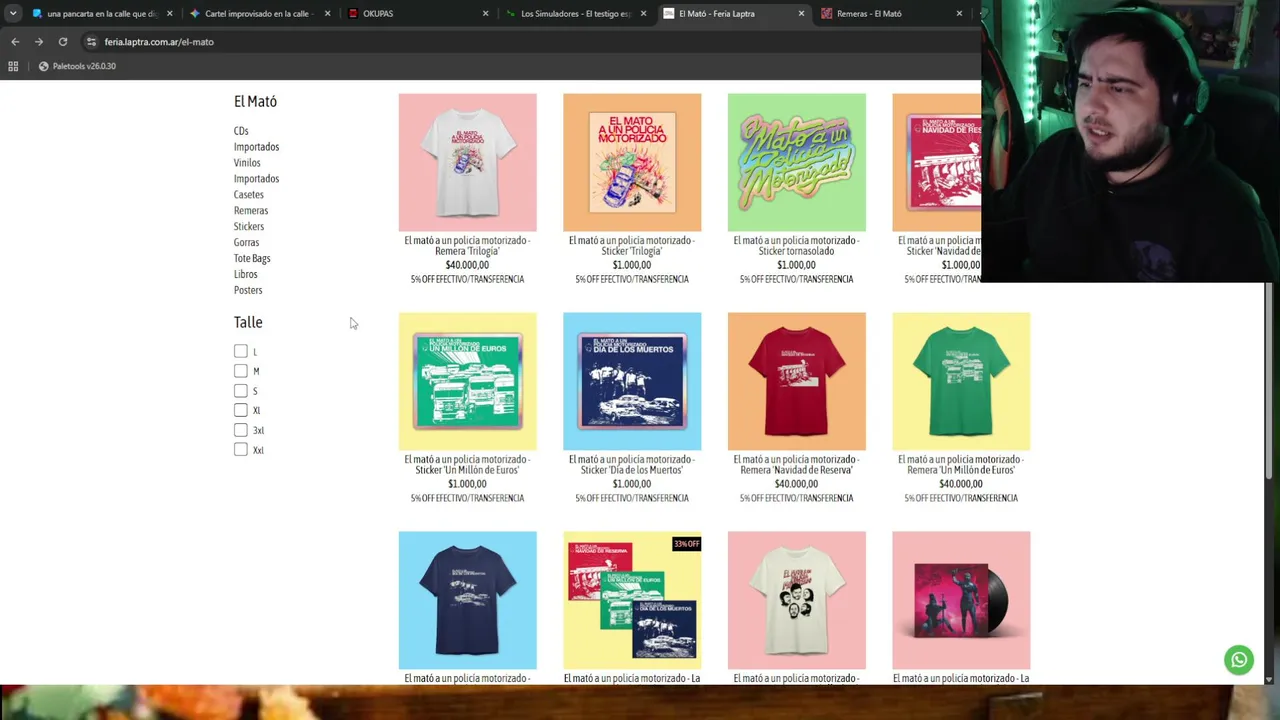
Task: Open the Tote Bags category
Action: 252,258
